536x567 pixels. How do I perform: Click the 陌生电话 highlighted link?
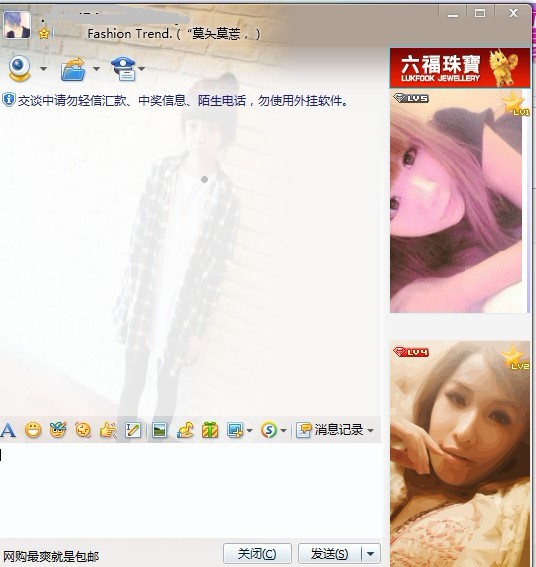[222, 101]
